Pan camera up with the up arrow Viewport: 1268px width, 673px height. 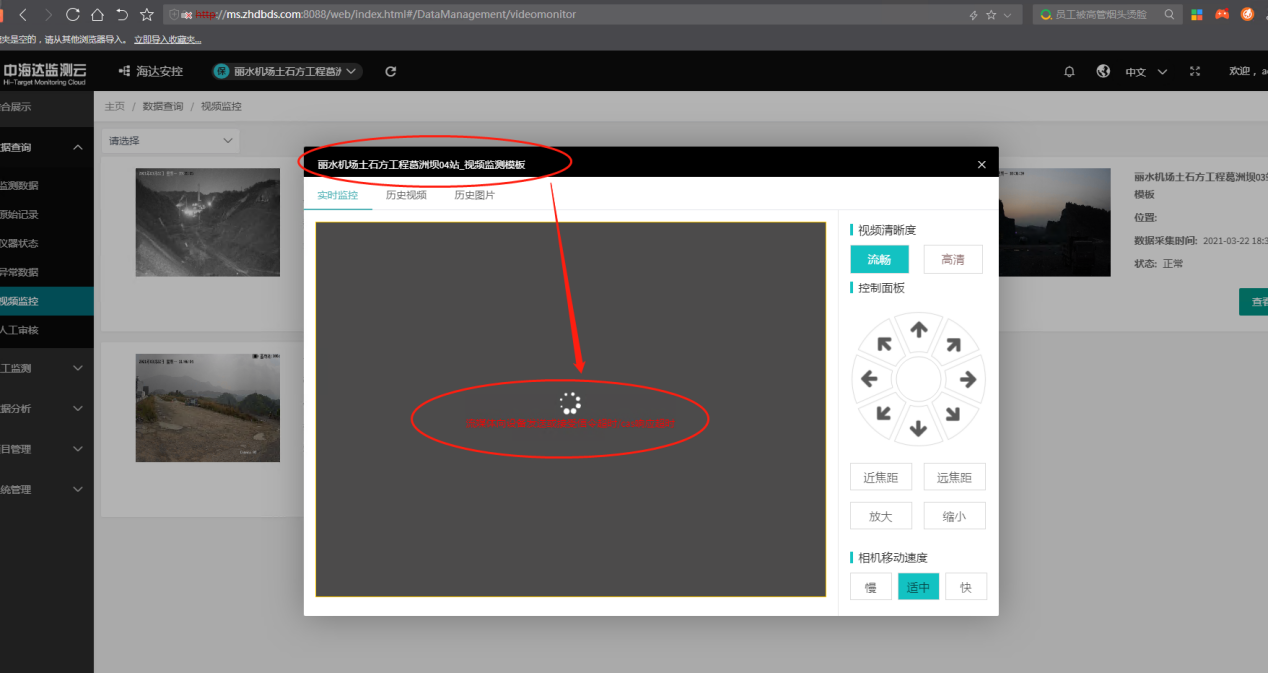[919, 329]
